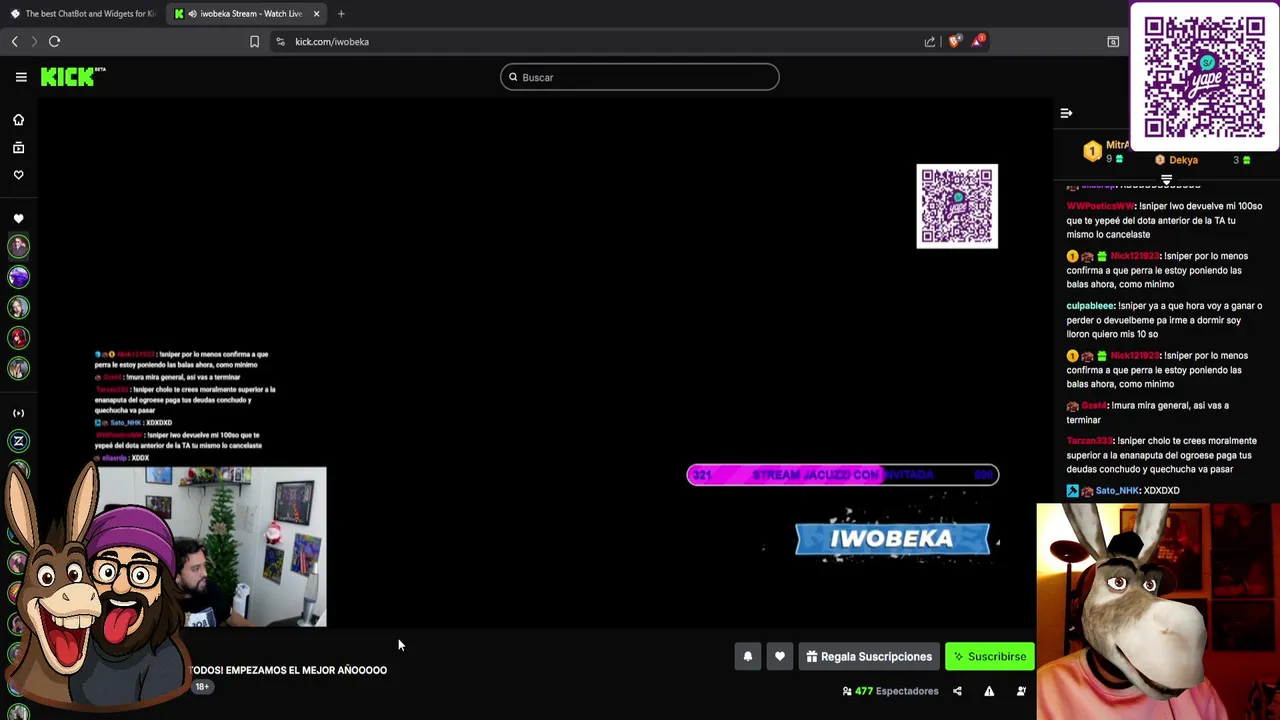The height and width of the screenshot is (720, 1280).
Task: Click the Dekya top gifter name
Action: tap(1183, 160)
